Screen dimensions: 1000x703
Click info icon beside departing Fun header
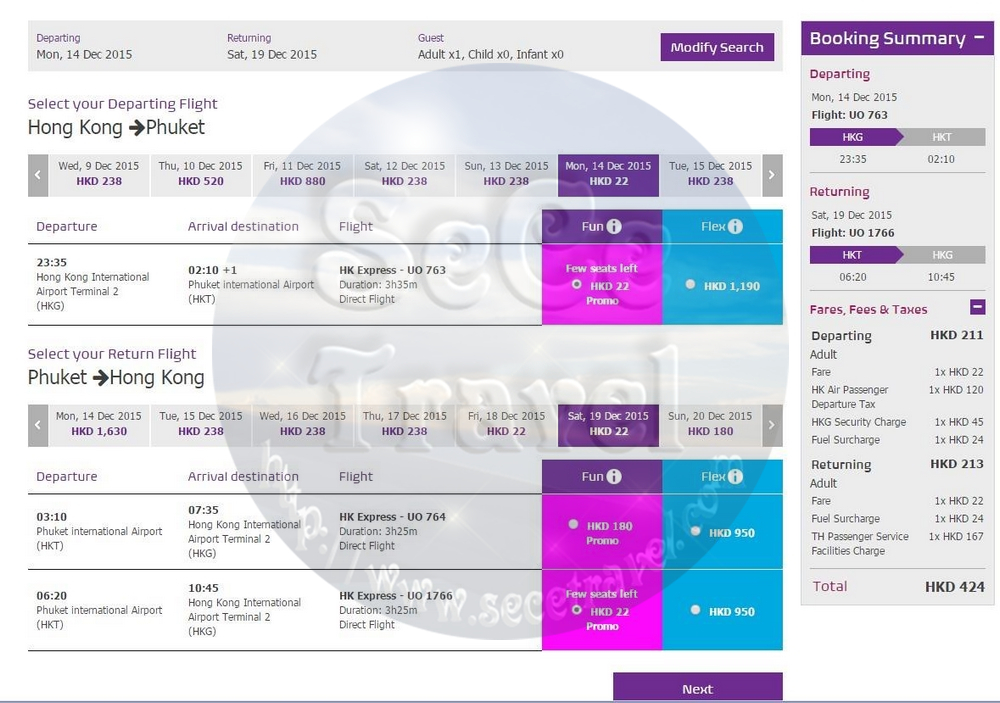tap(614, 227)
